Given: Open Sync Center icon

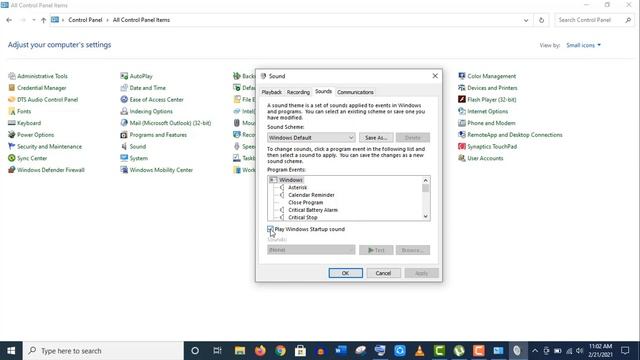Looking at the screenshot, I should 12,158.
